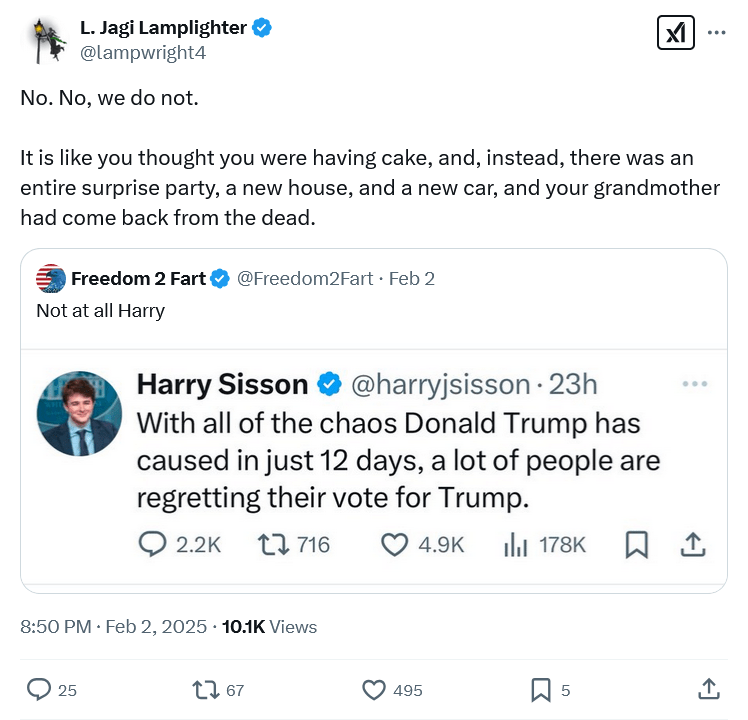Viewport: 748px width, 720px height.
Task: Click the verified badge beside Lamplighter
Action: click(x=261, y=28)
